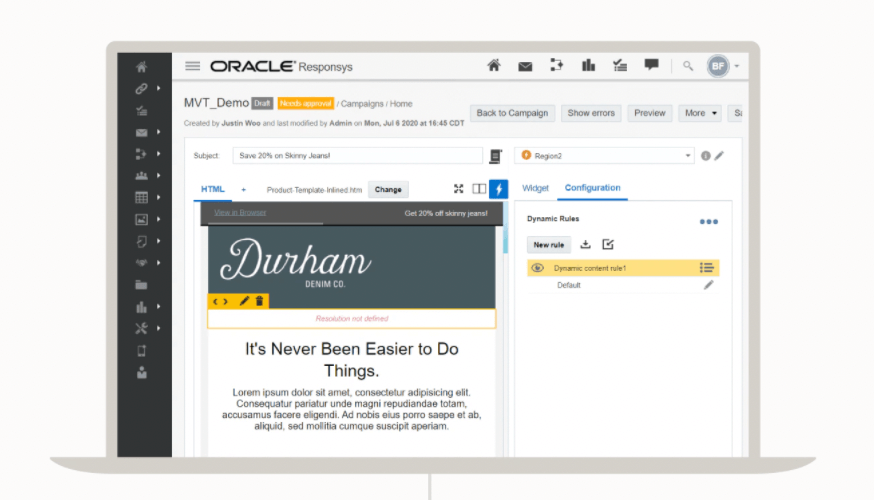The width and height of the screenshot is (874, 500).
Task: Click the Change template button
Action: [388, 190]
